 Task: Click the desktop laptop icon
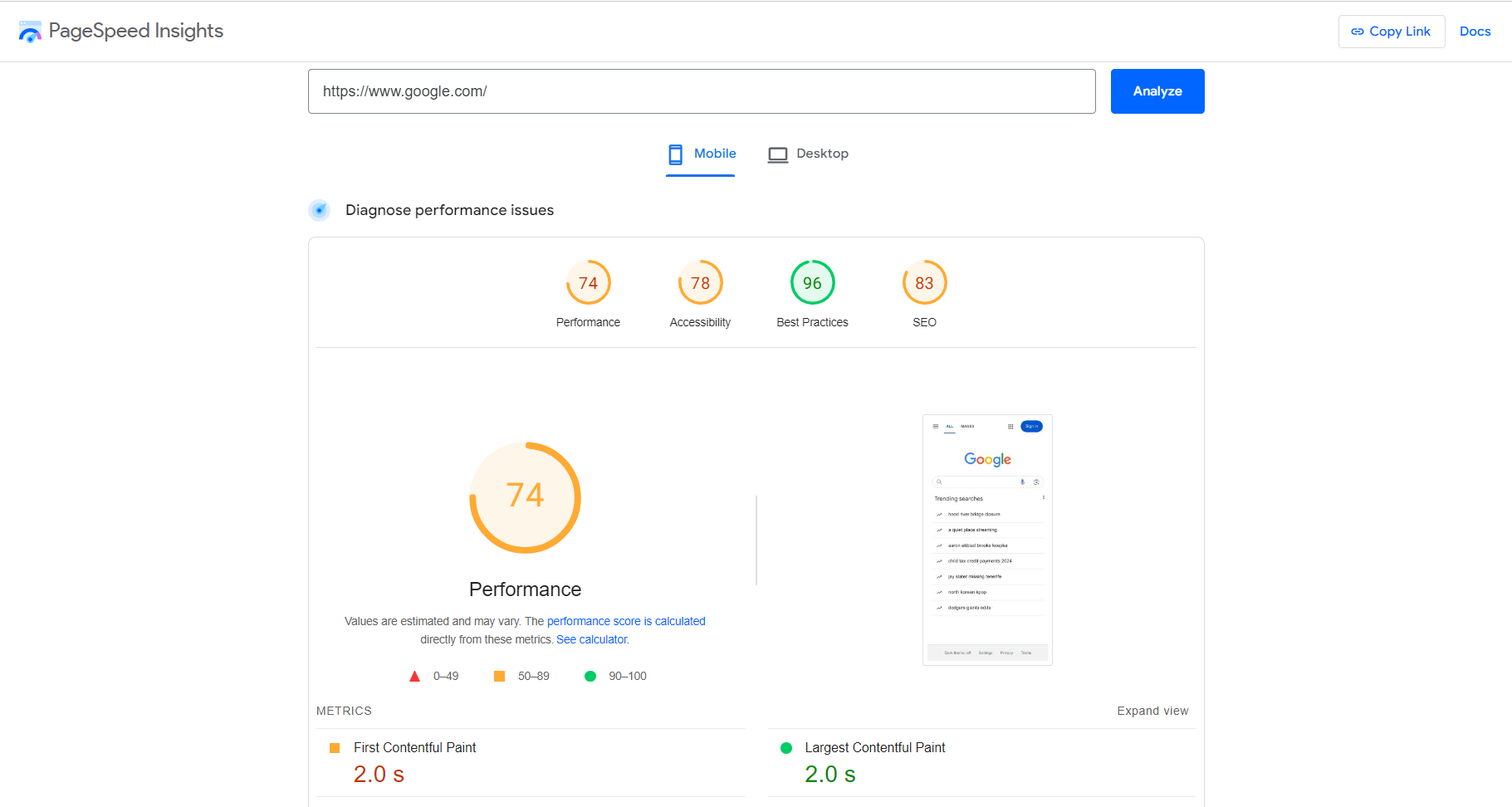(x=778, y=155)
